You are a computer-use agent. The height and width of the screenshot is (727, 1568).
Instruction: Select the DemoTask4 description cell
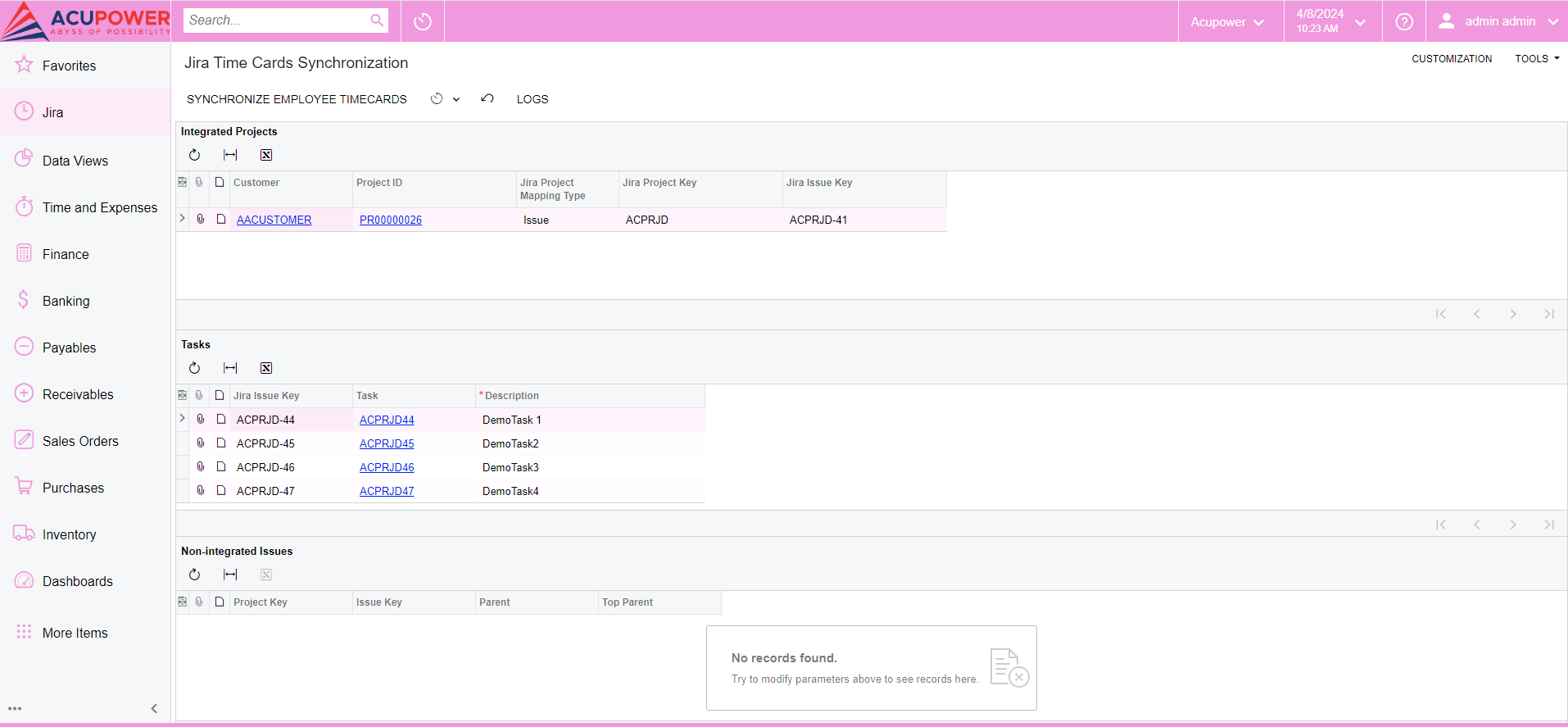click(x=590, y=491)
